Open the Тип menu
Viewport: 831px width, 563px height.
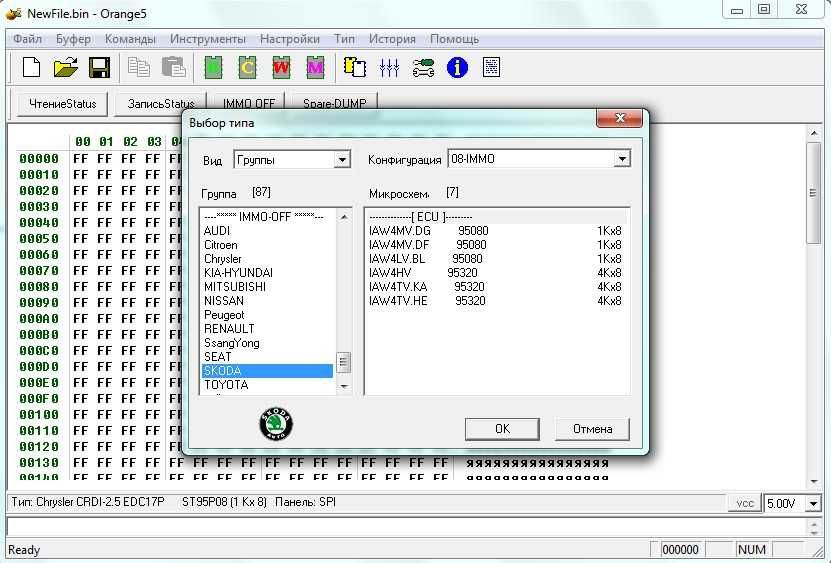344,39
